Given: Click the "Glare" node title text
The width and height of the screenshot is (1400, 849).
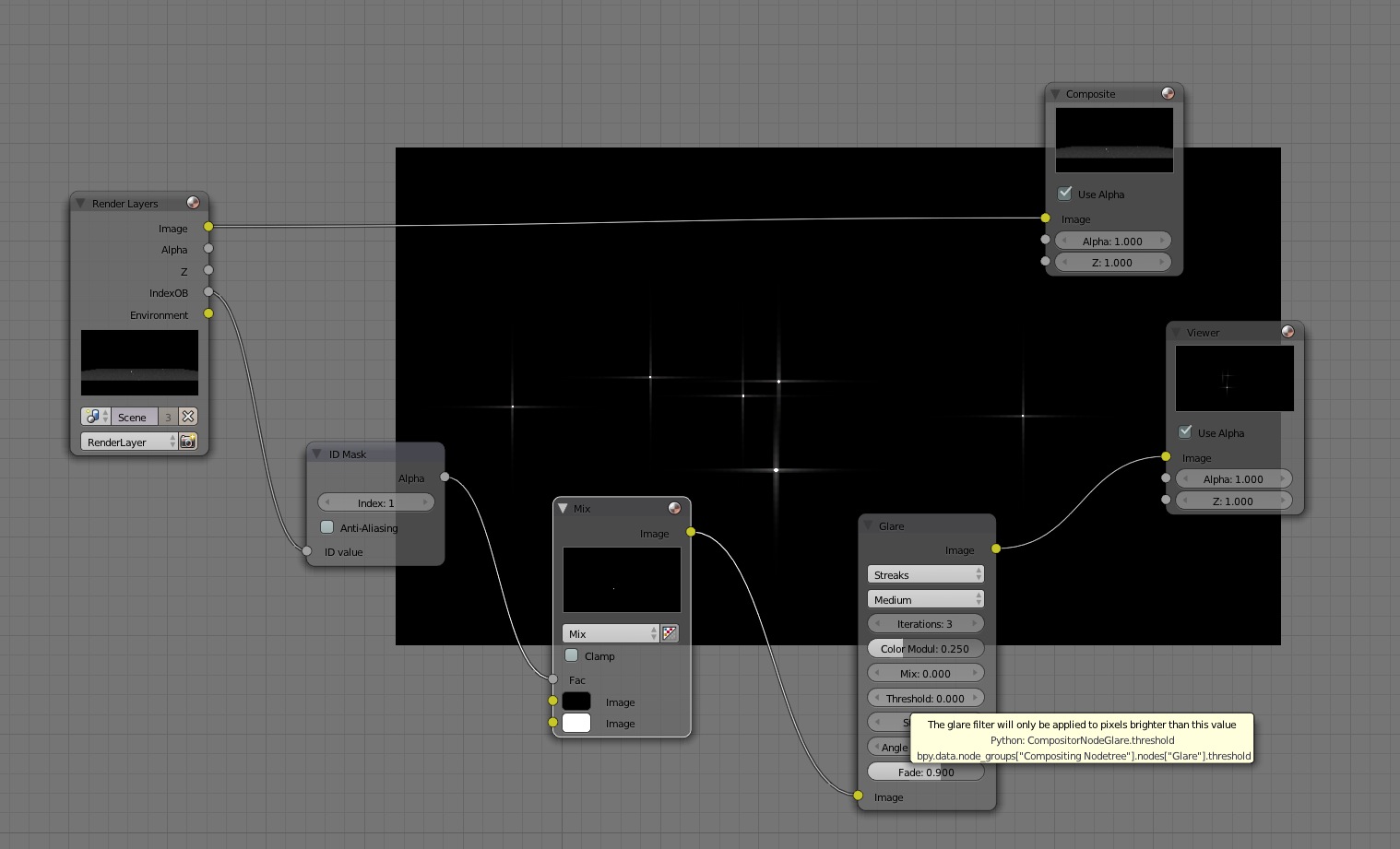Looking at the screenshot, I should point(891,526).
